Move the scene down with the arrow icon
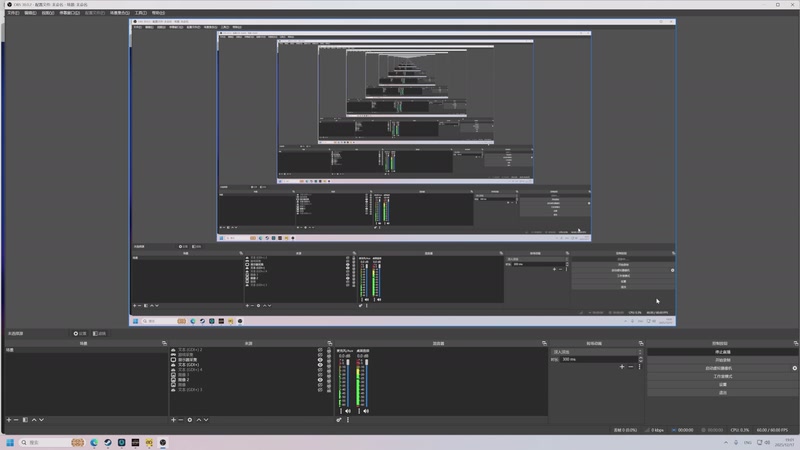Screen dimensions: 800x450 coord(41,420)
